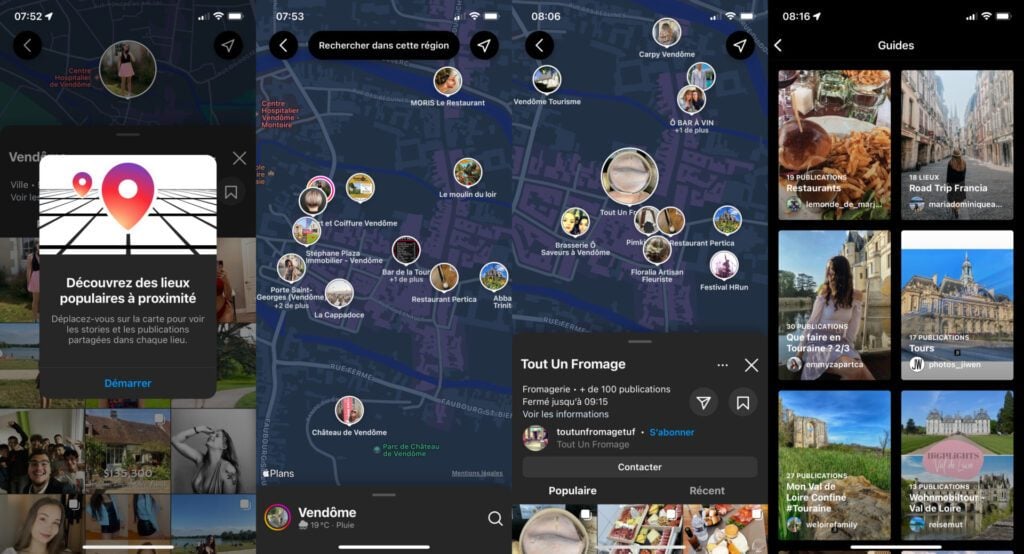Tap Démarrer to start discovering places
The image size is (1024, 554).
coord(128,383)
